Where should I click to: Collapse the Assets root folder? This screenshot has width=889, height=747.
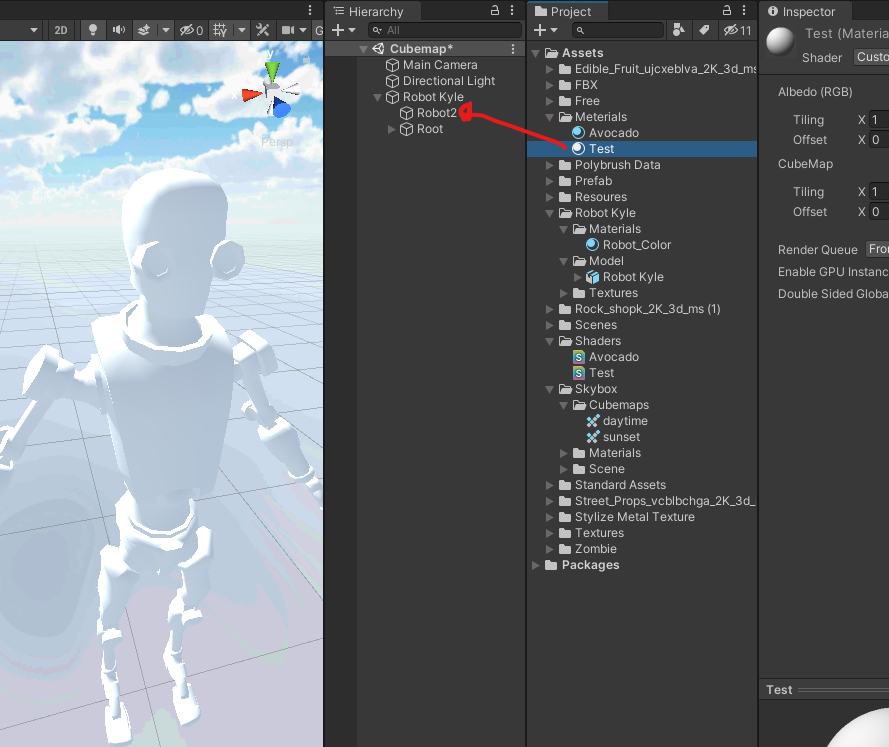(536, 53)
